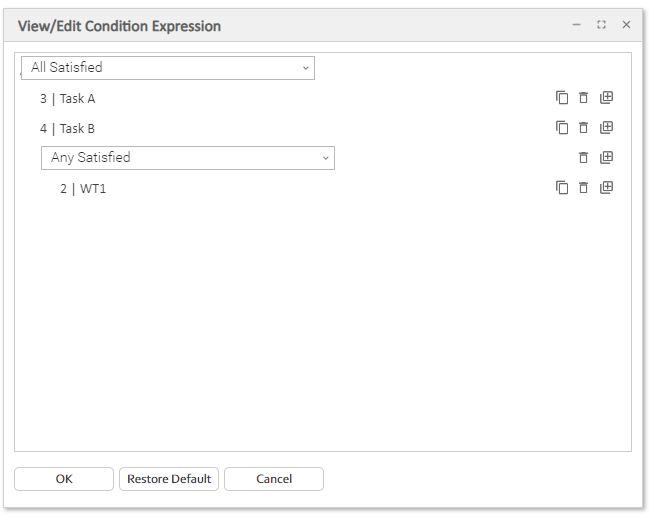
Task: Click Restore Default button
Action: point(169,479)
